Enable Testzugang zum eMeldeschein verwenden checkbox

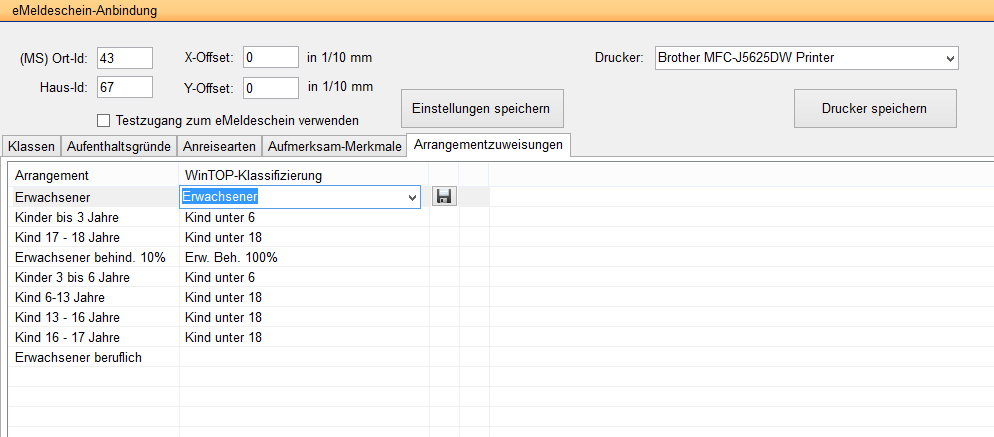click(104, 121)
